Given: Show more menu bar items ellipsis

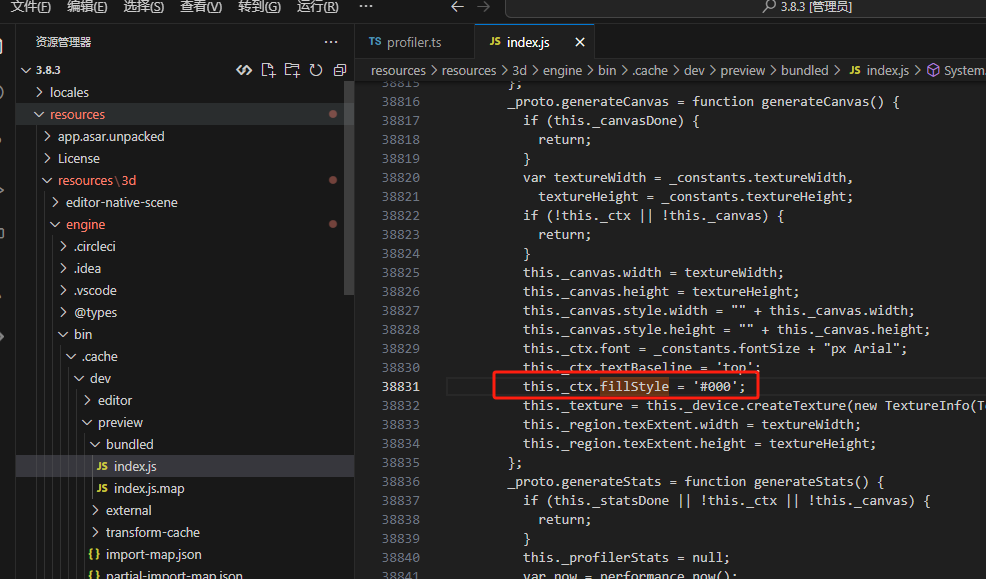Looking at the screenshot, I should tap(366, 6).
